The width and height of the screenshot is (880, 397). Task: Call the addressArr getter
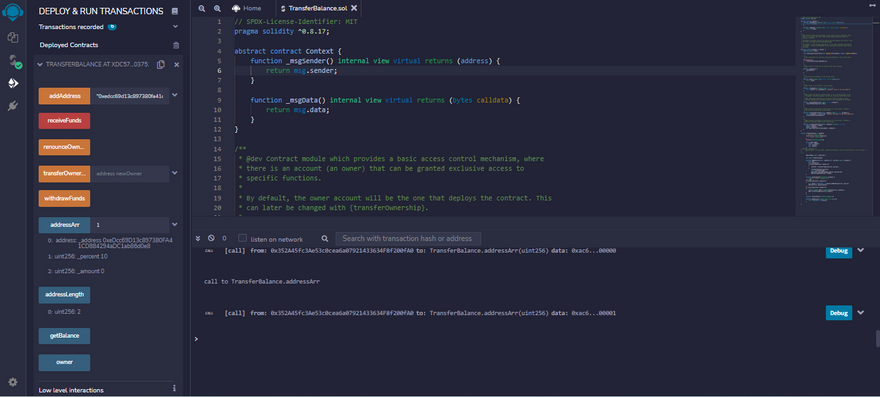click(x=64, y=225)
